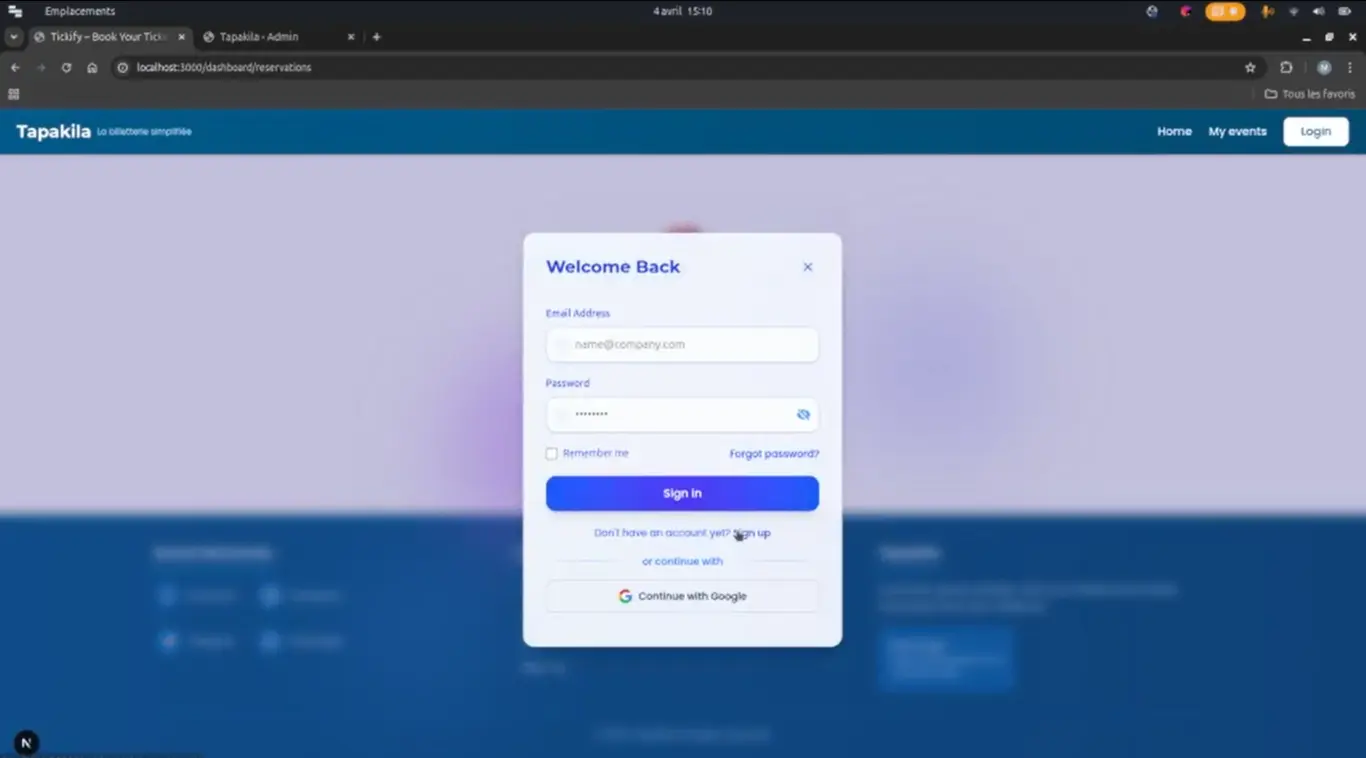
Task: Click the localhost URL address bar
Action: tap(680, 68)
